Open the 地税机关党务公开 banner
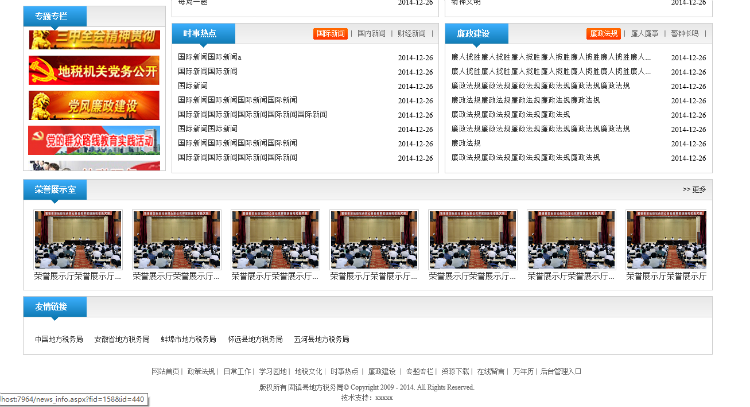This screenshot has width=750, height=407. 94,71
